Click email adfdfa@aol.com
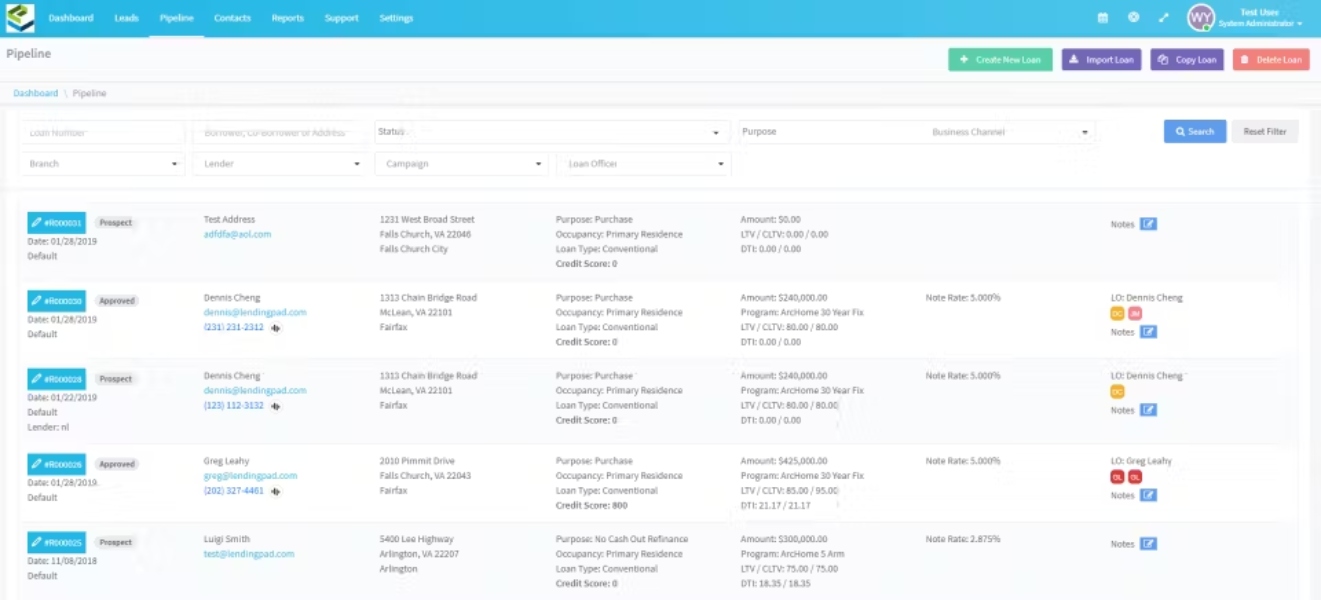The height and width of the screenshot is (600, 1321). coord(237,234)
